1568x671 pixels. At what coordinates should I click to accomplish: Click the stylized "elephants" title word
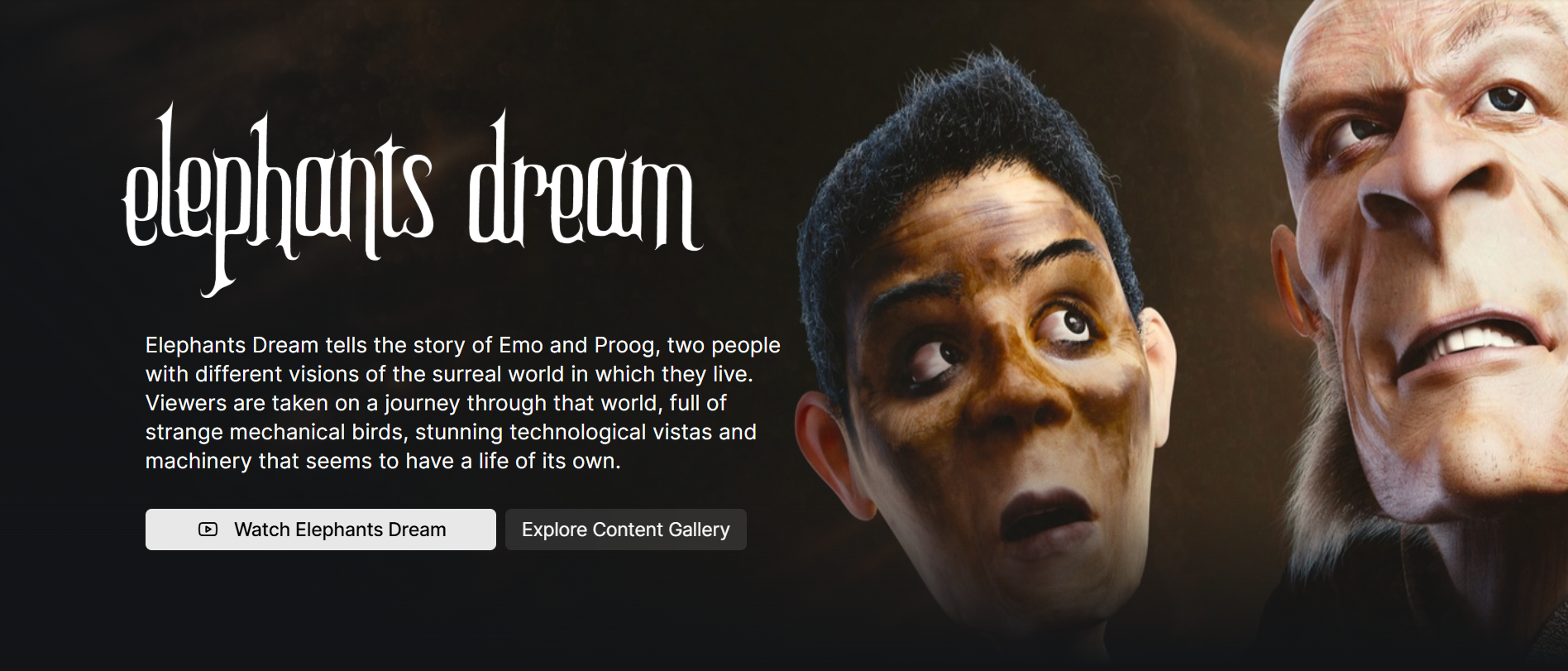278,199
